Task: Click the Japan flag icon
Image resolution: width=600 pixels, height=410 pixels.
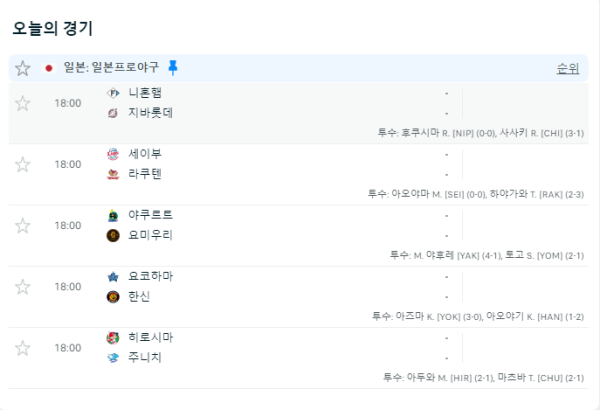Action: [x=49, y=68]
